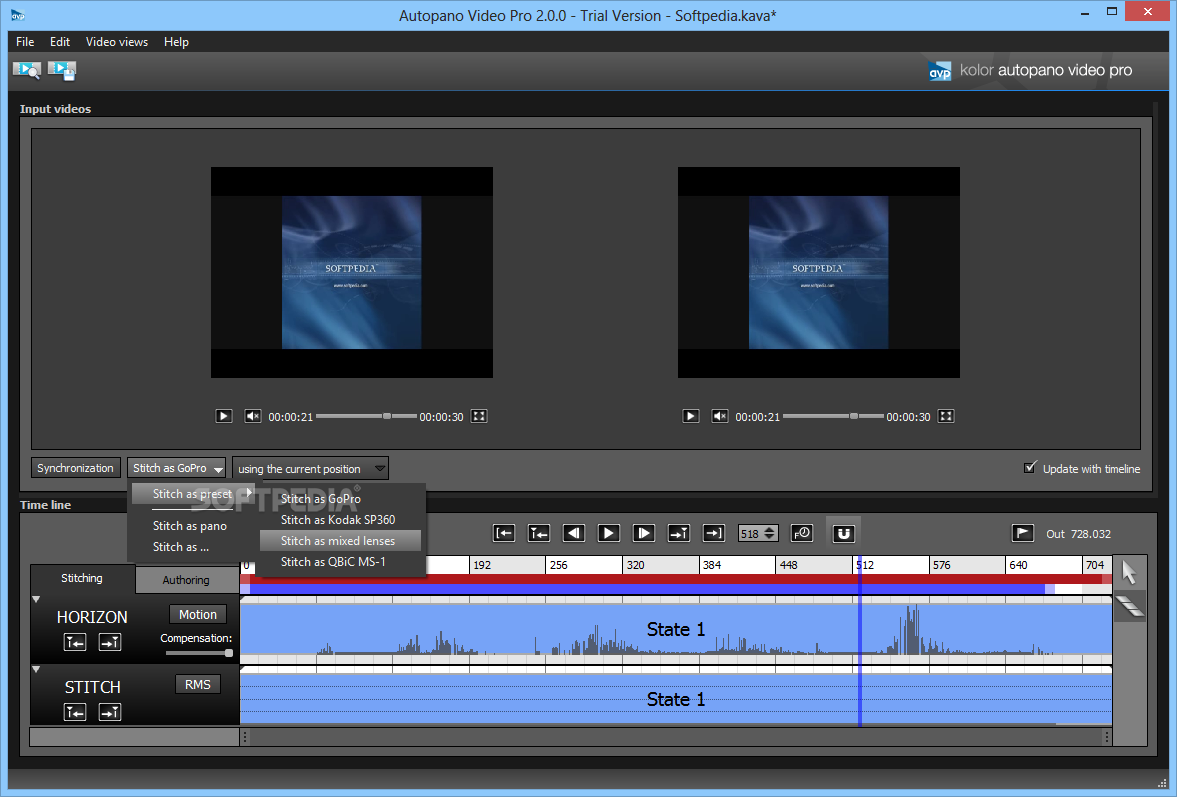
Task: Click the STITCH State 1 track
Action: [x=676, y=699]
